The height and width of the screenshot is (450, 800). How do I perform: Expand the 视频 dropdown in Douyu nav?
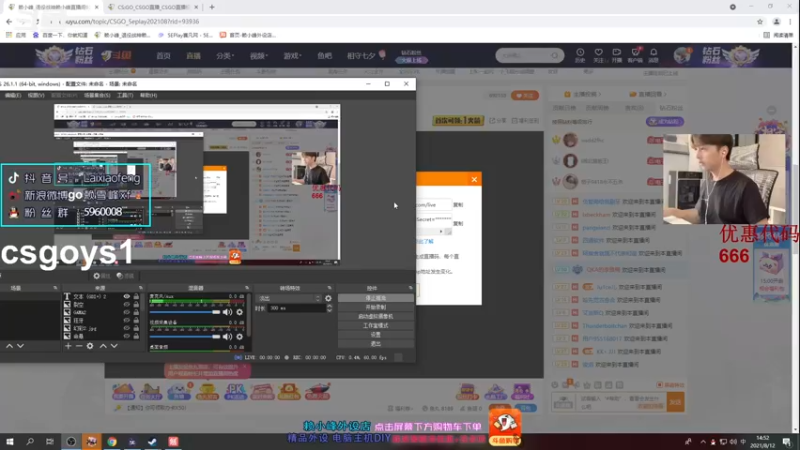(258, 56)
